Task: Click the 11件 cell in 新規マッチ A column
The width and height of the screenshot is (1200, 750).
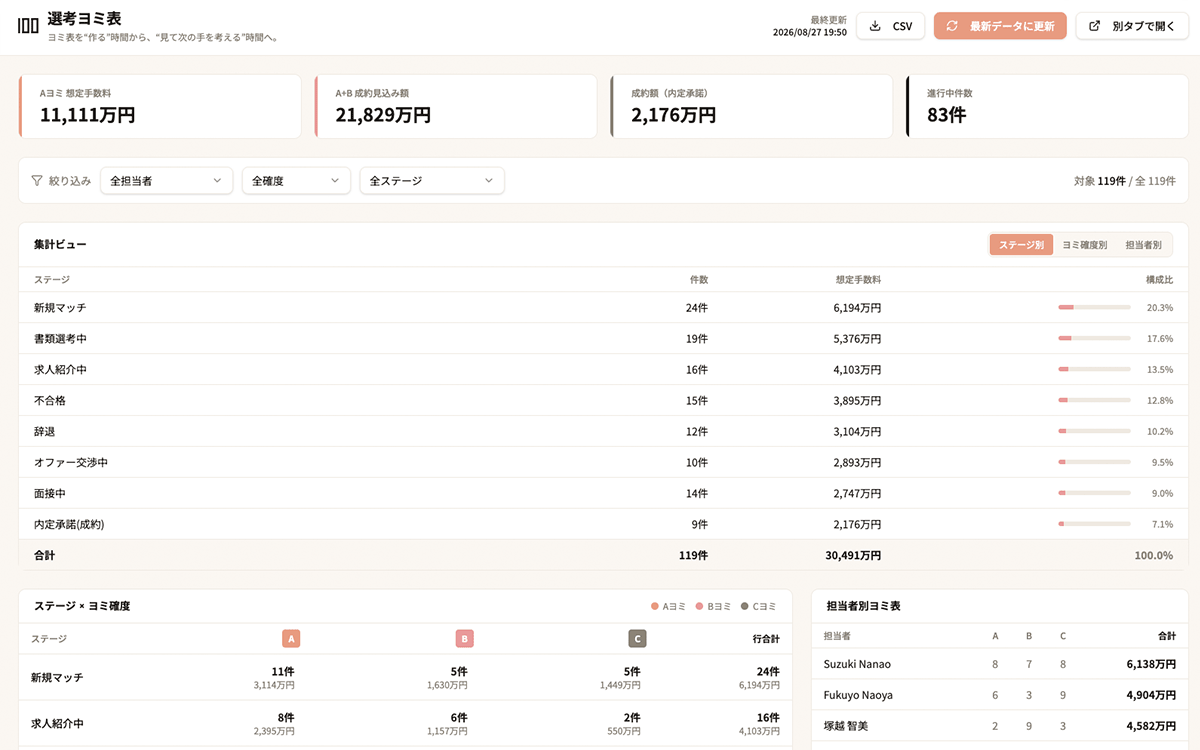Action: [x=283, y=671]
